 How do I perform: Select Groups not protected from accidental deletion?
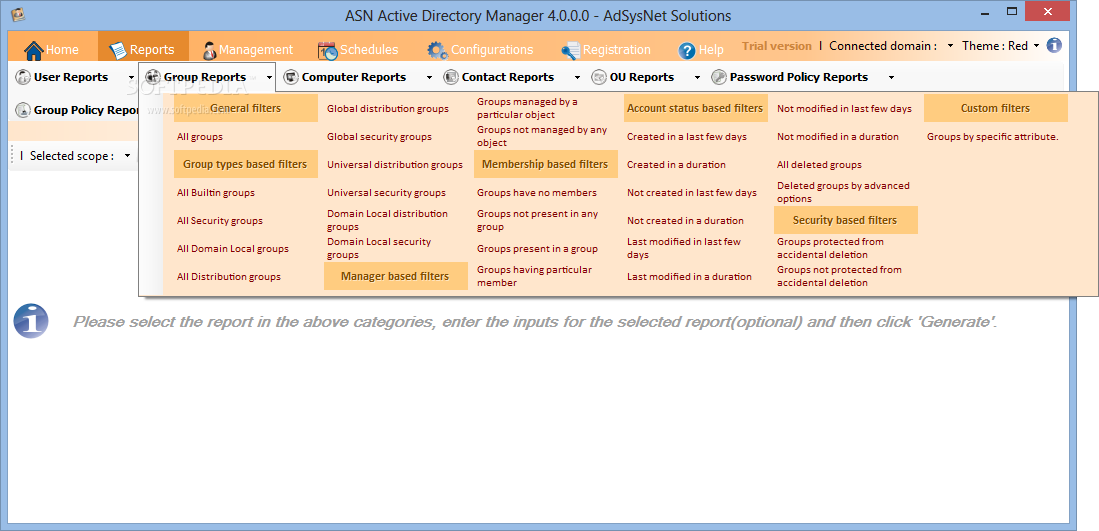coord(839,276)
